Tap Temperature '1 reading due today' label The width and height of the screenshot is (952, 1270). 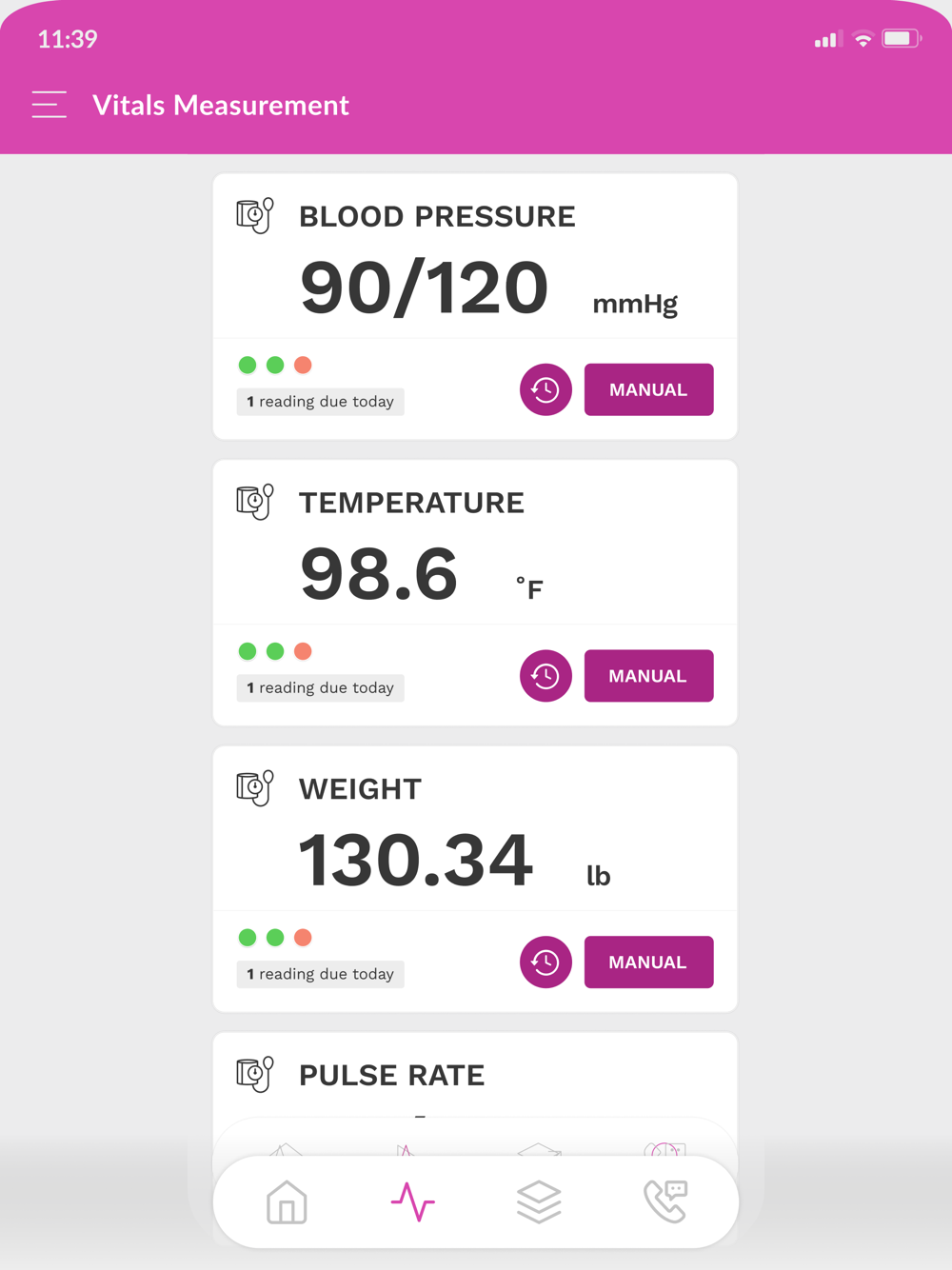click(321, 688)
